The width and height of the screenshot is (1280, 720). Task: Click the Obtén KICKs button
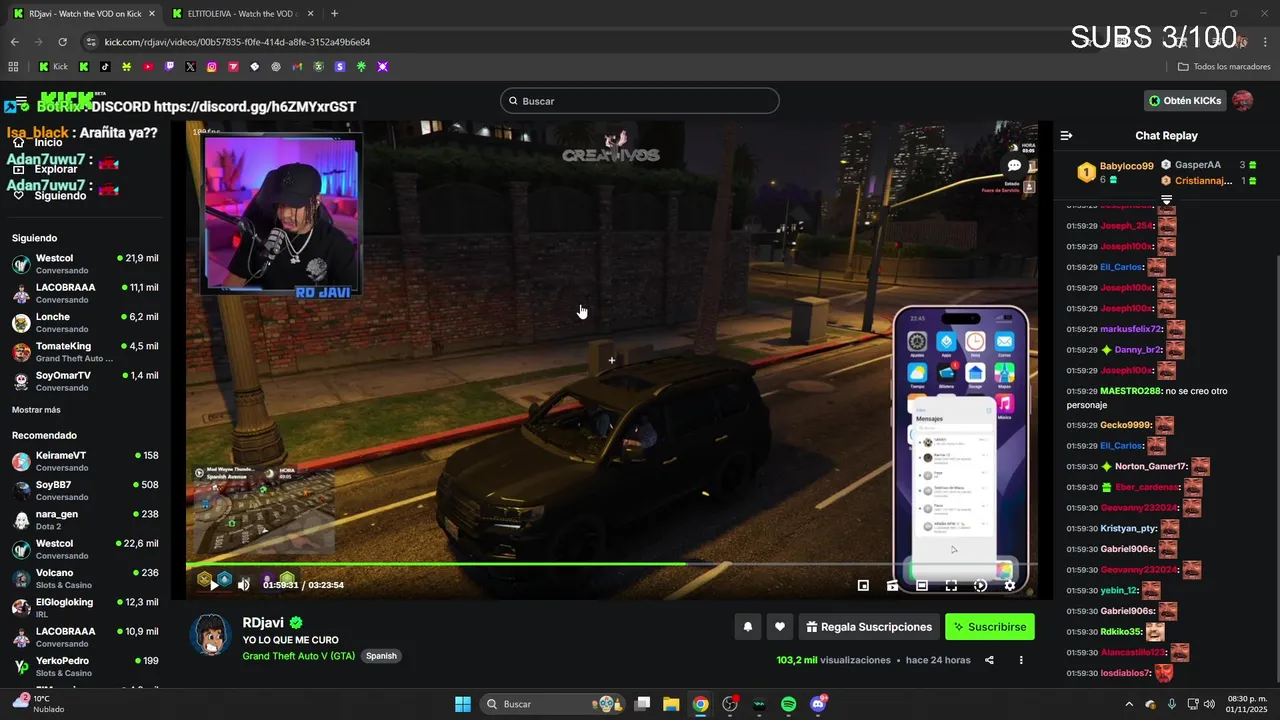coord(1185,100)
